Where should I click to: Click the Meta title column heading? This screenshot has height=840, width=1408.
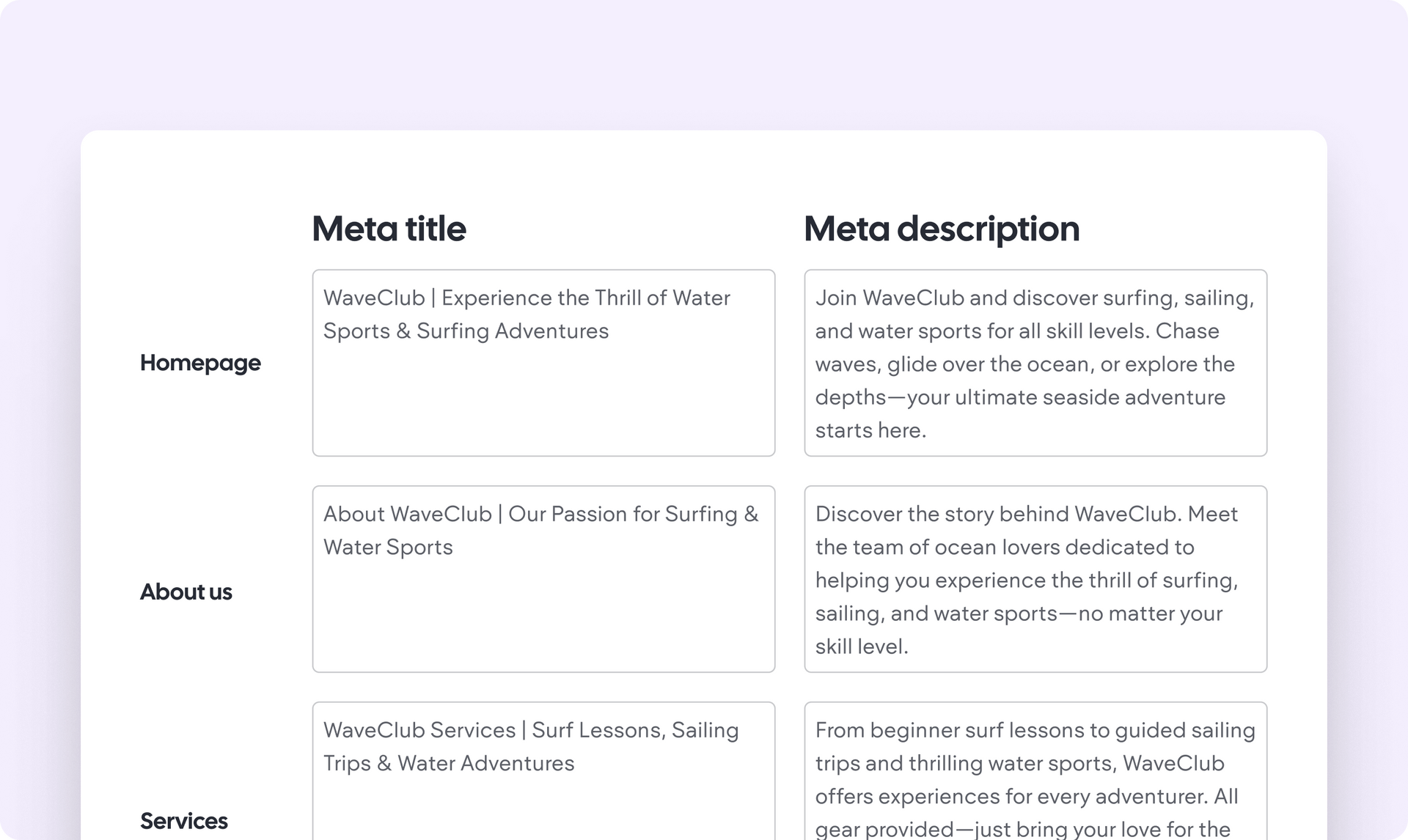[389, 229]
